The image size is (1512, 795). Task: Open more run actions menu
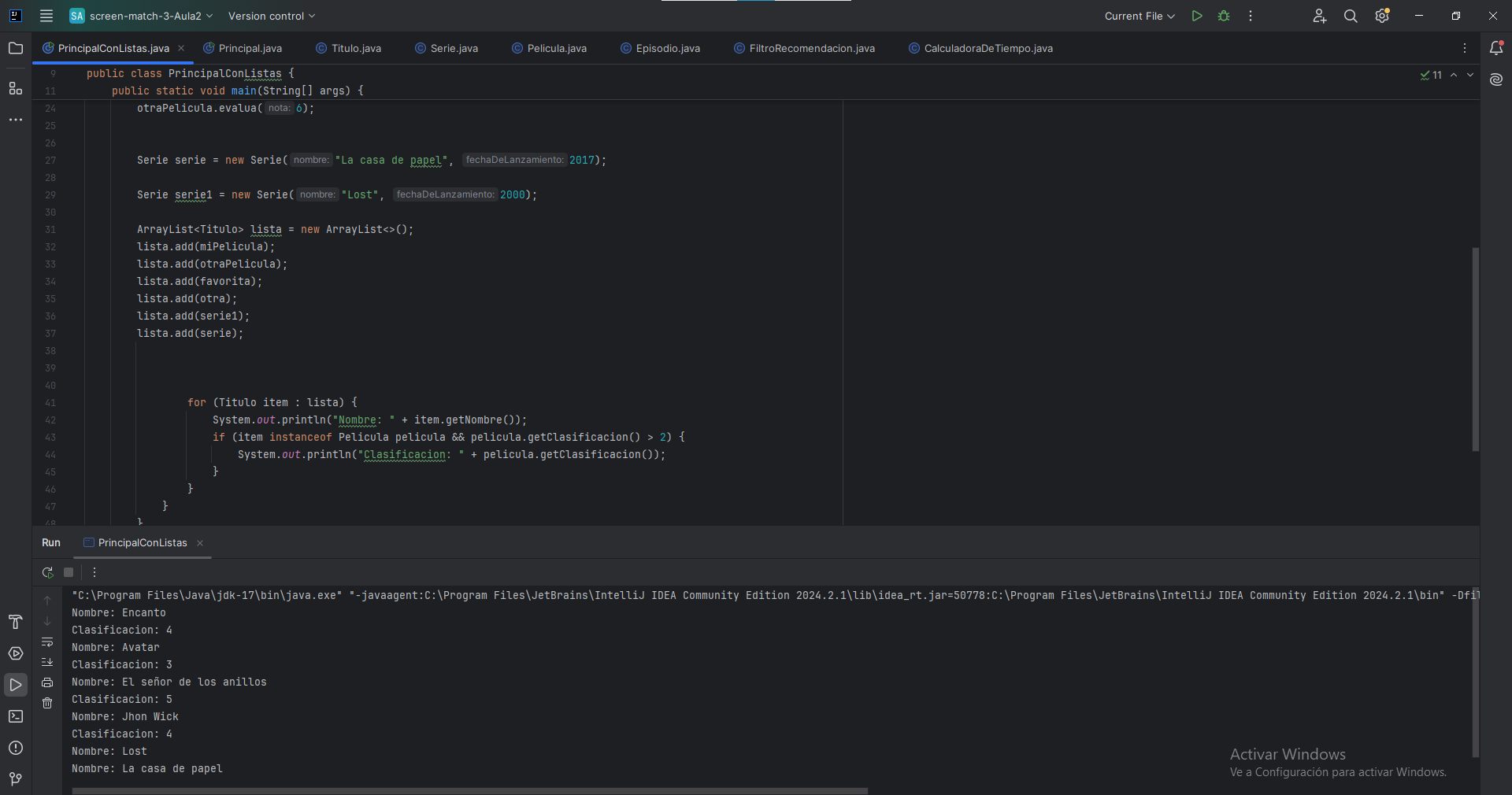click(x=1251, y=16)
